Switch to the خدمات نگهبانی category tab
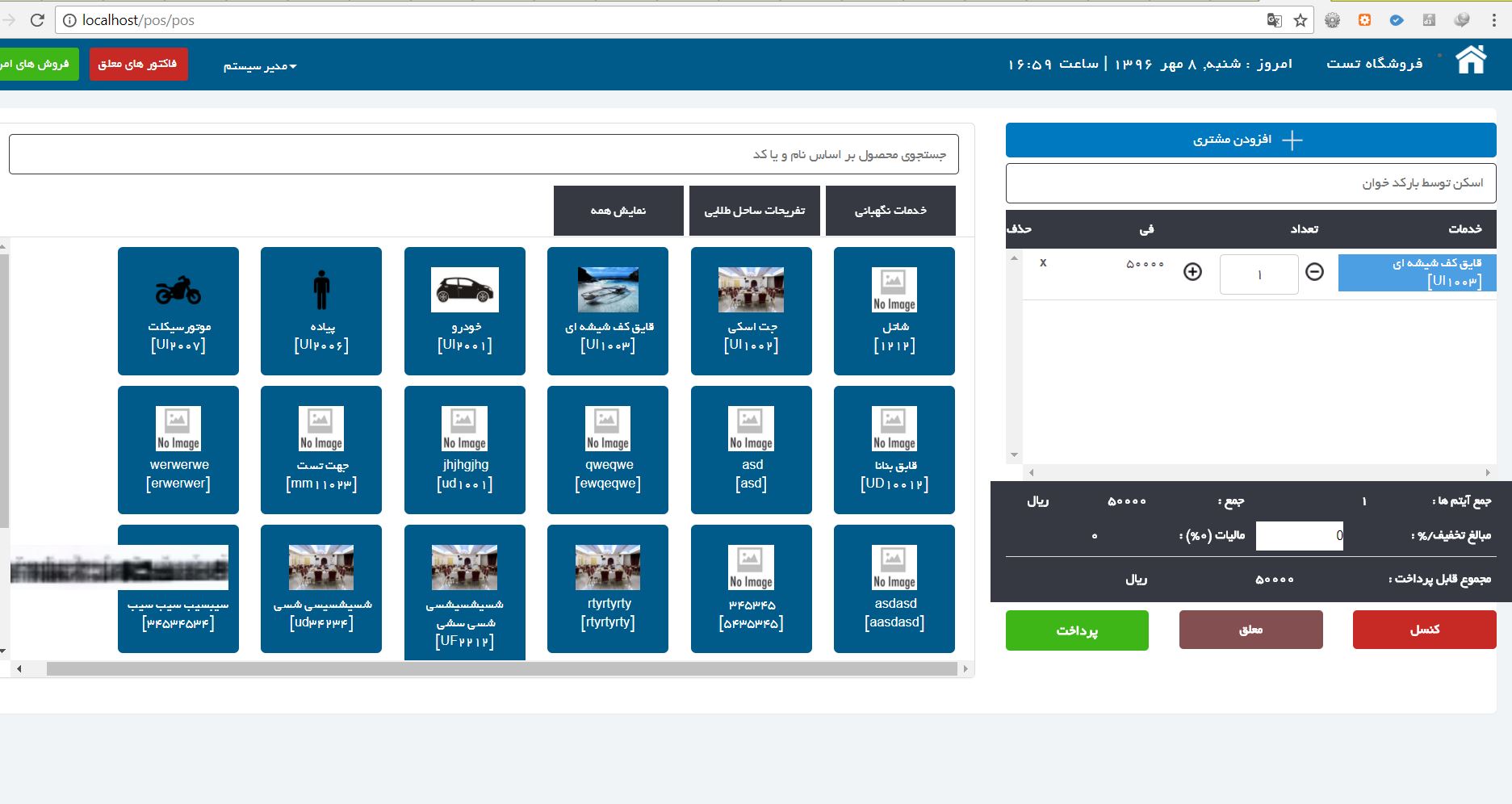This screenshot has width=1512, height=804. click(890, 211)
